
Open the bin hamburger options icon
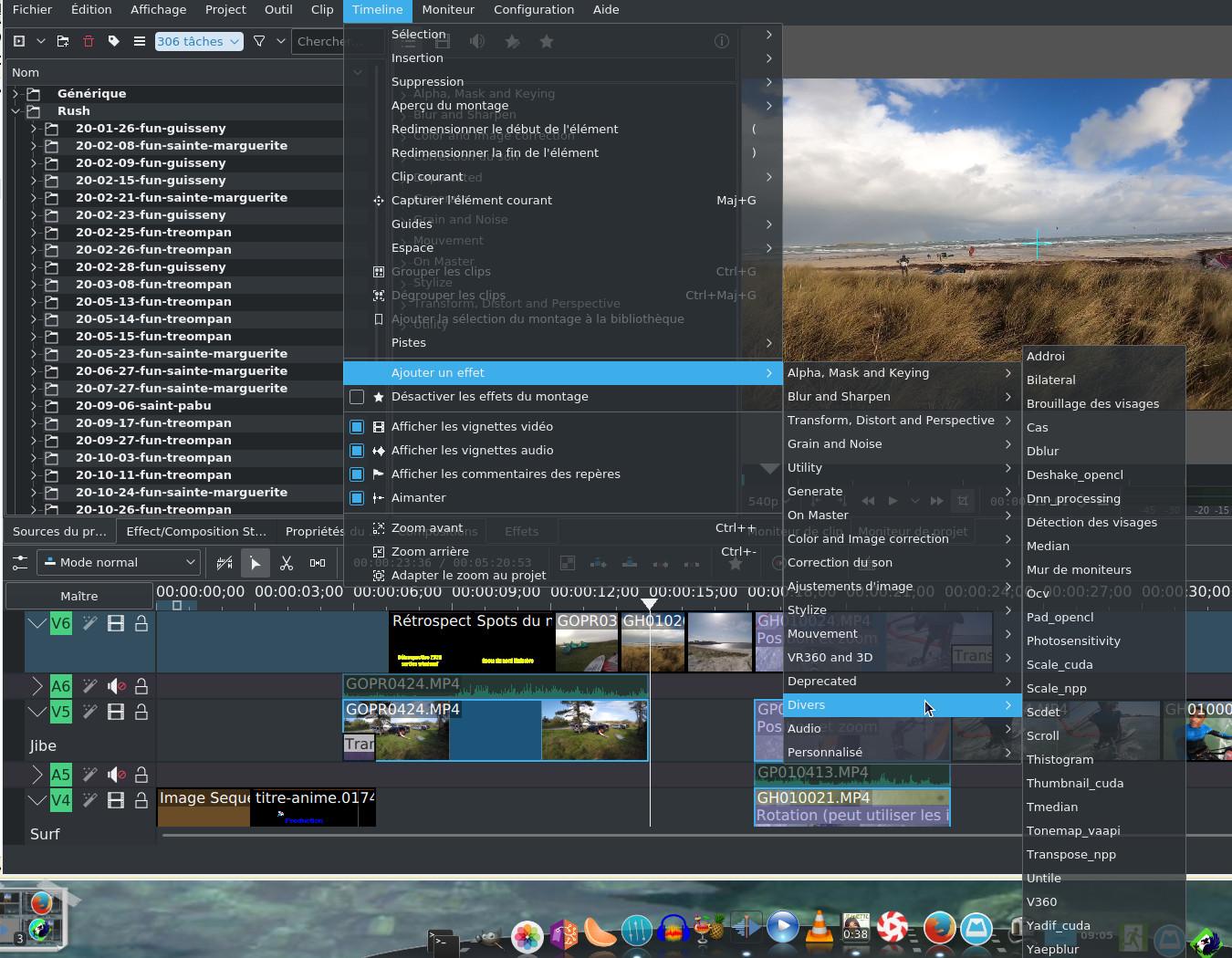(140, 41)
